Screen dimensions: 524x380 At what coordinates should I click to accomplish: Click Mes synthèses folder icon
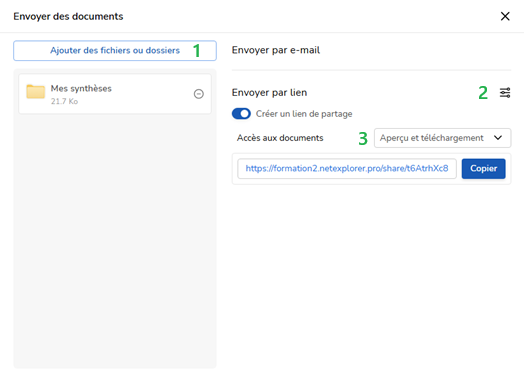(35, 92)
